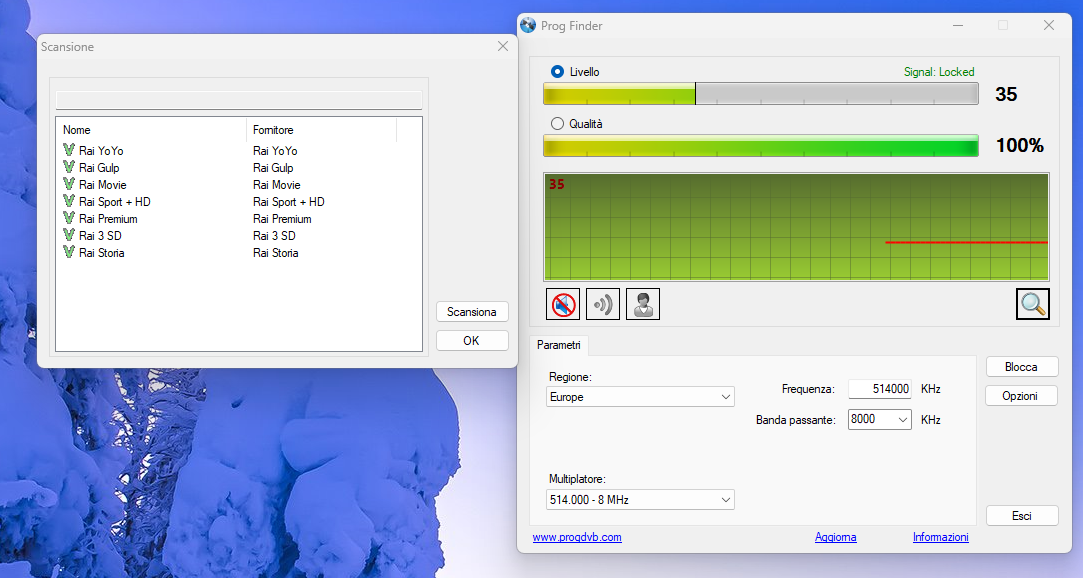Select the Livello radio button

point(557,72)
